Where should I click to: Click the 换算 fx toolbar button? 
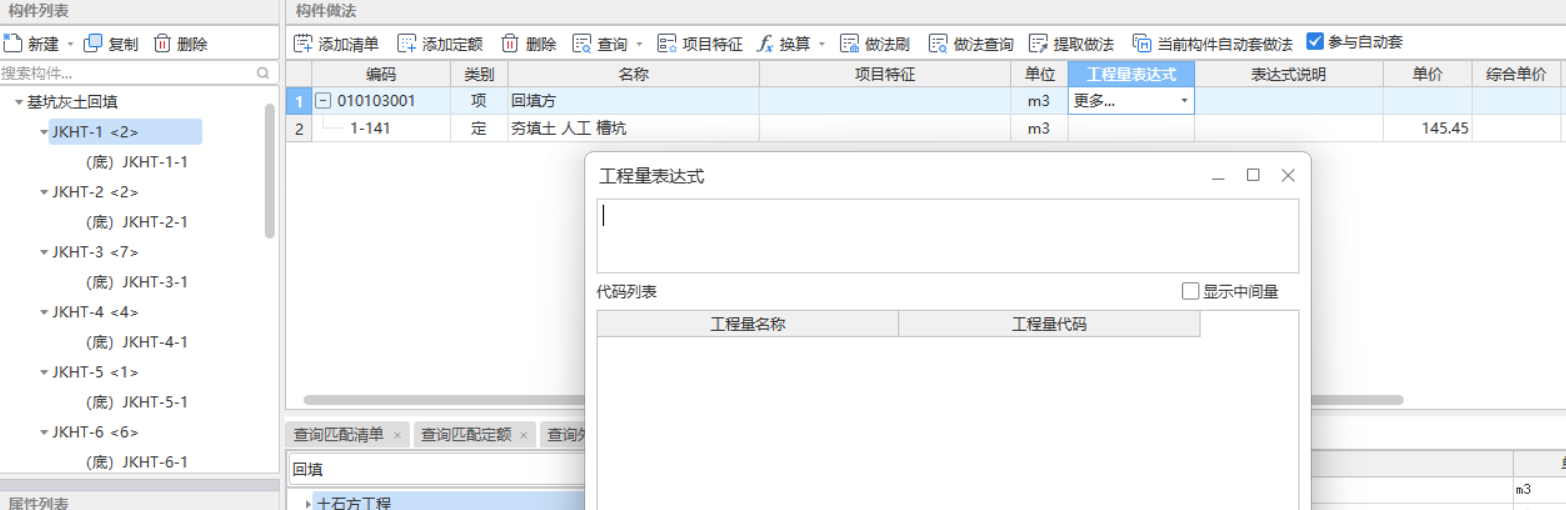(x=784, y=44)
